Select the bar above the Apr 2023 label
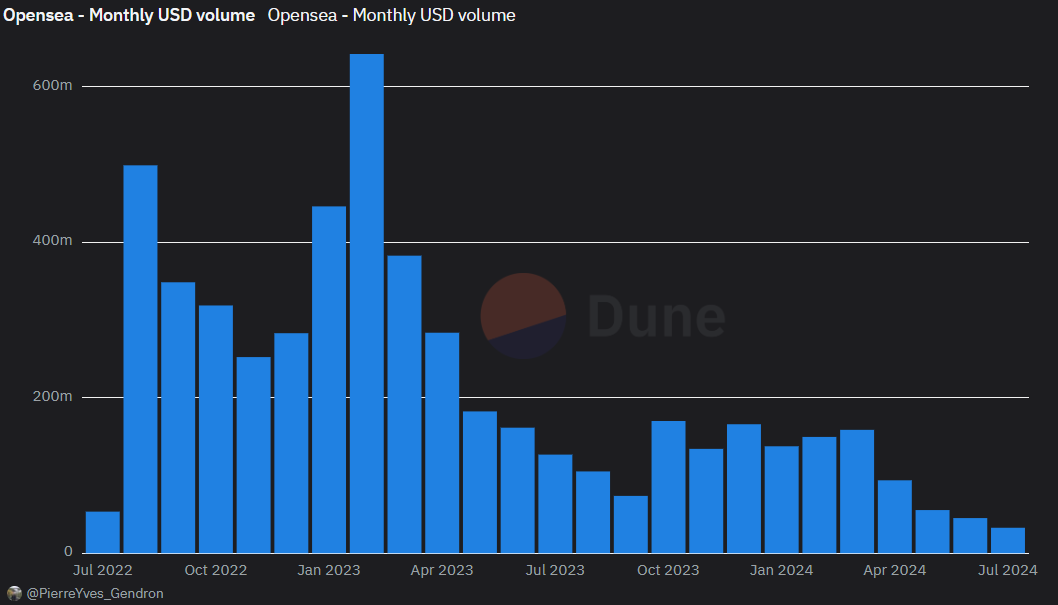Image resolution: width=1058 pixels, height=605 pixels. click(x=442, y=442)
